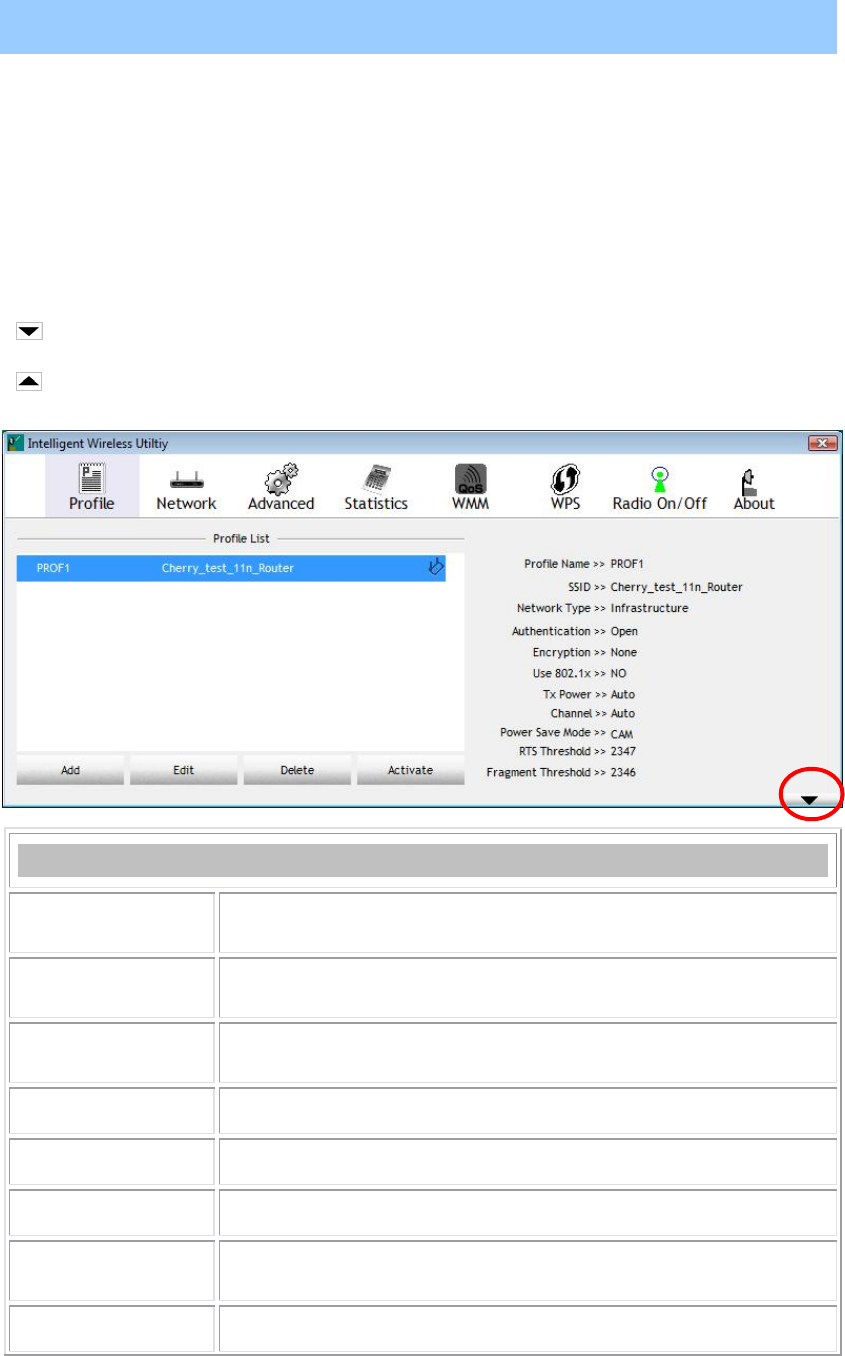The image size is (845, 1356).
Task: Click the Activate profile button
Action: [411, 770]
